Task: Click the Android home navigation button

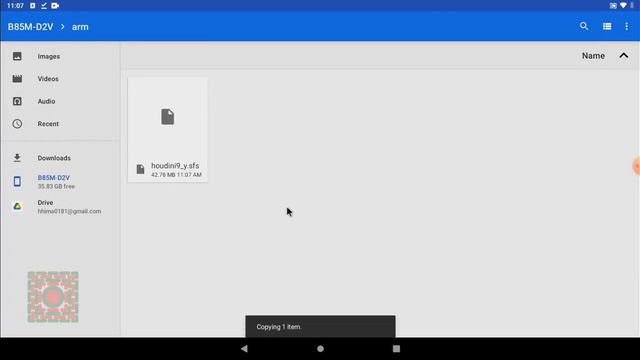Action: tap(320, 349)
